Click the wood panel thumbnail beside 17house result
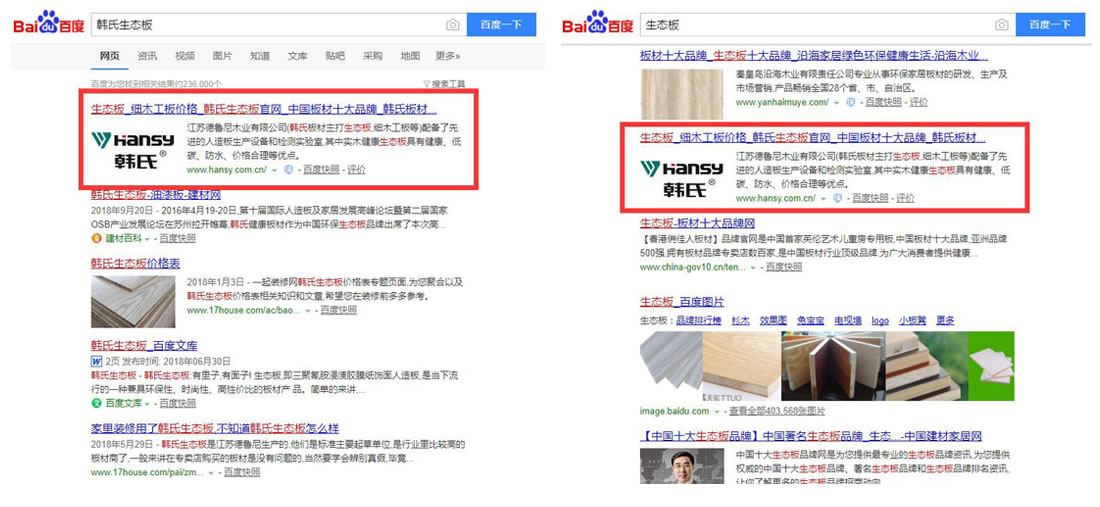Screen dimensions: 1100x507 (133, 301)
